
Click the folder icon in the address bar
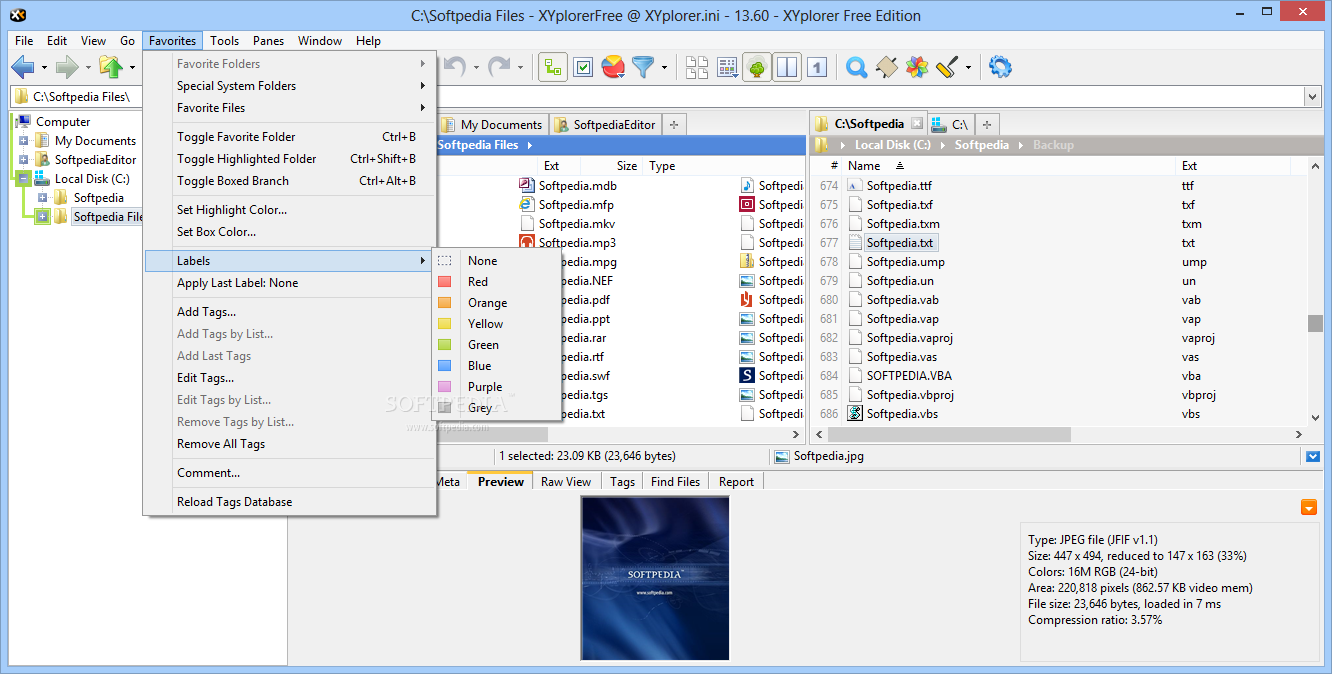click(x=21, y=97)
